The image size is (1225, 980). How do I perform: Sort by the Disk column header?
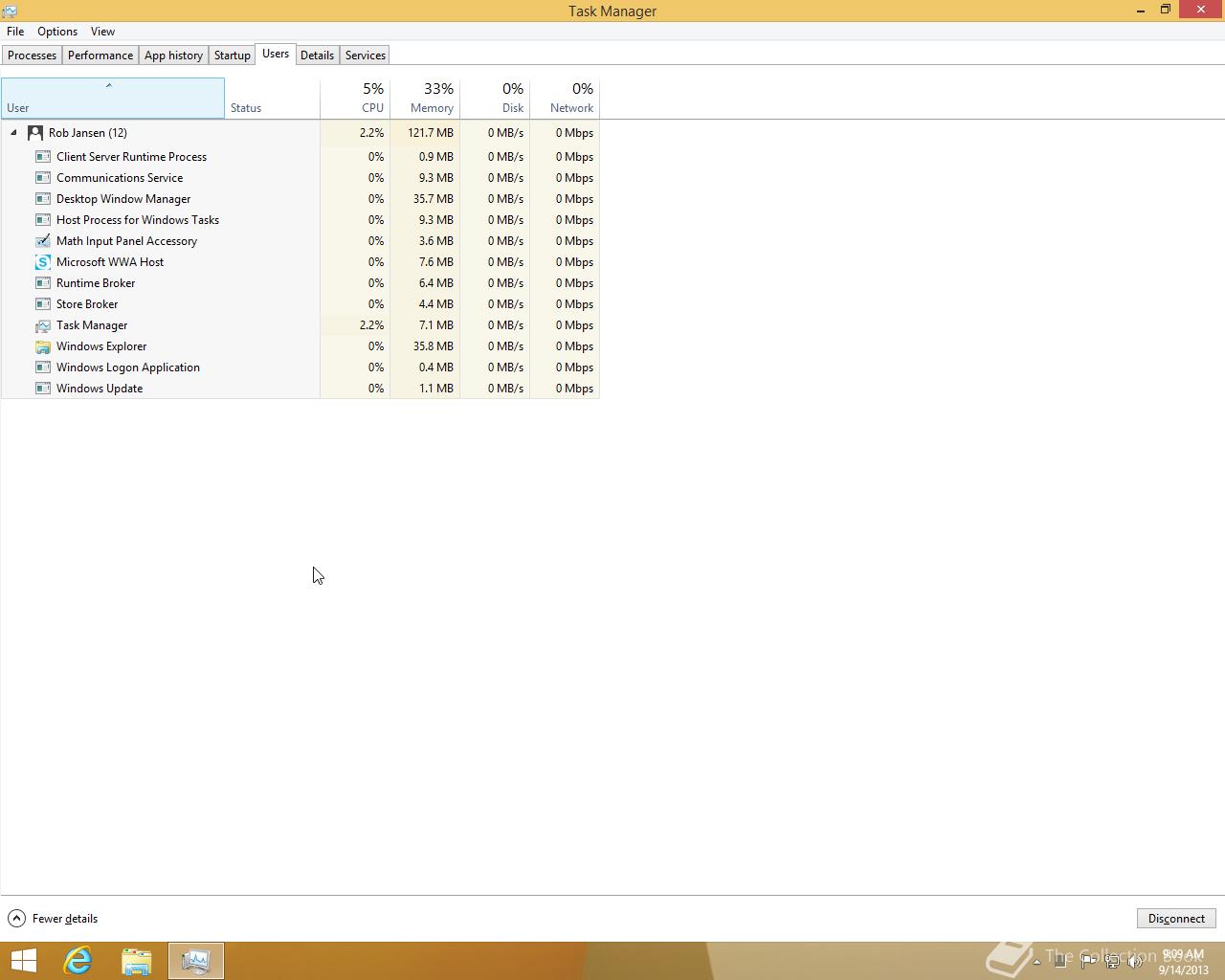click(495, 99)
